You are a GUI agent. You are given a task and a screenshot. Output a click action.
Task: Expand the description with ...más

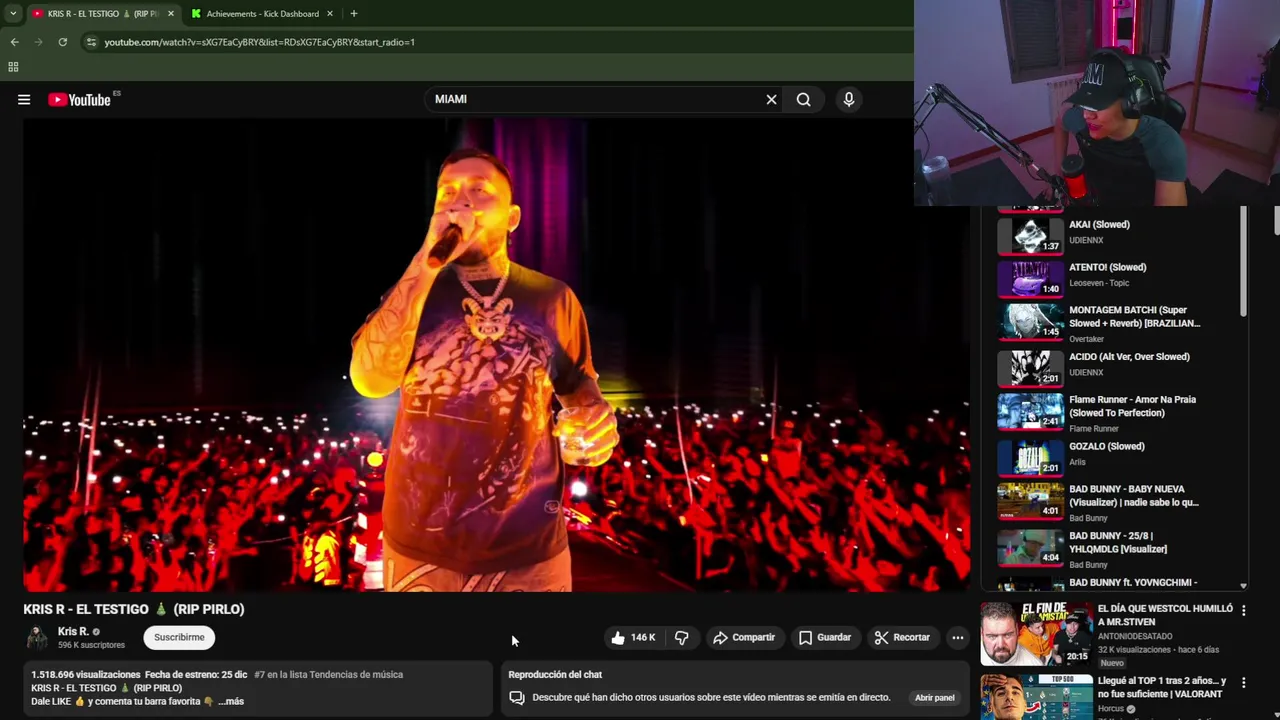231,701
